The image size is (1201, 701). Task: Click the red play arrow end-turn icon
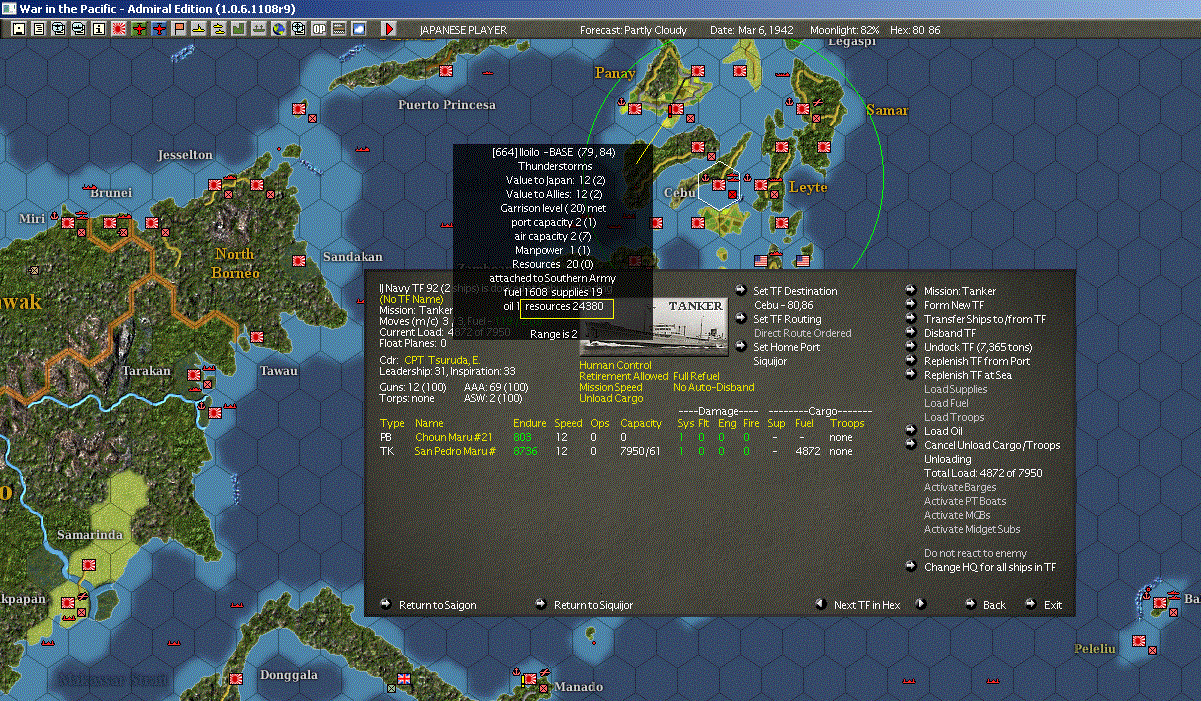tap(389, 29)
